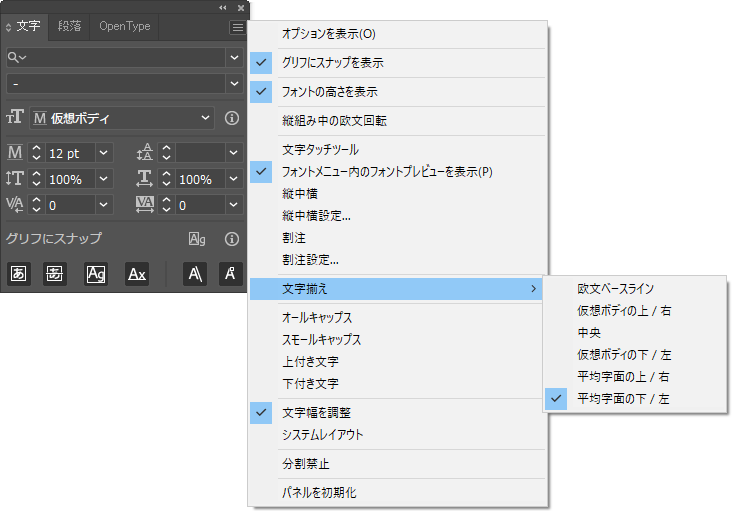The height and width of the screenshot is (511, 732).
Task: Open the font size 12 pt dropdown
Action: pyautogui.click(x=105, y=153)
